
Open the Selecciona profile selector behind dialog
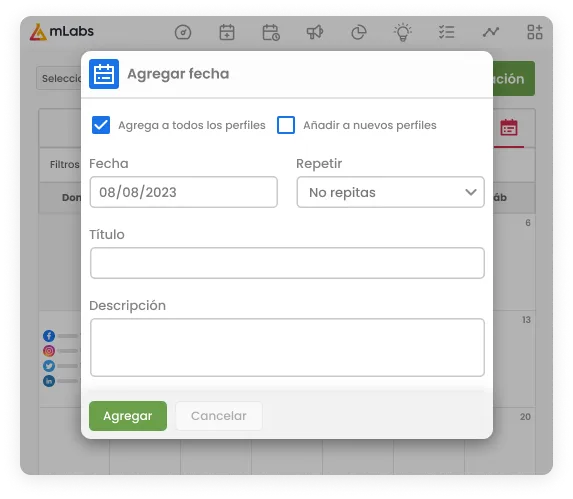click(x=59, y=78)
